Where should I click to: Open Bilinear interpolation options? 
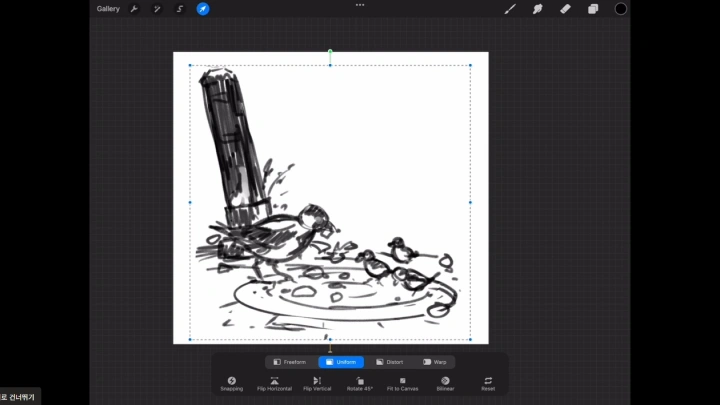click(445, 384)
